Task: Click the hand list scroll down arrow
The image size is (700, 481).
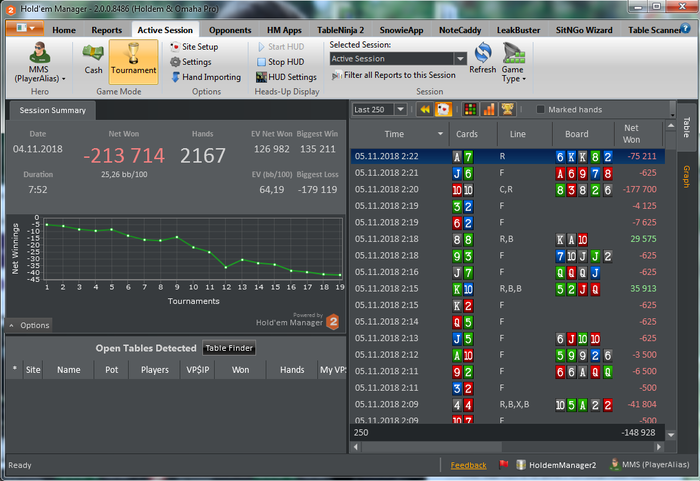Action: 671,434
